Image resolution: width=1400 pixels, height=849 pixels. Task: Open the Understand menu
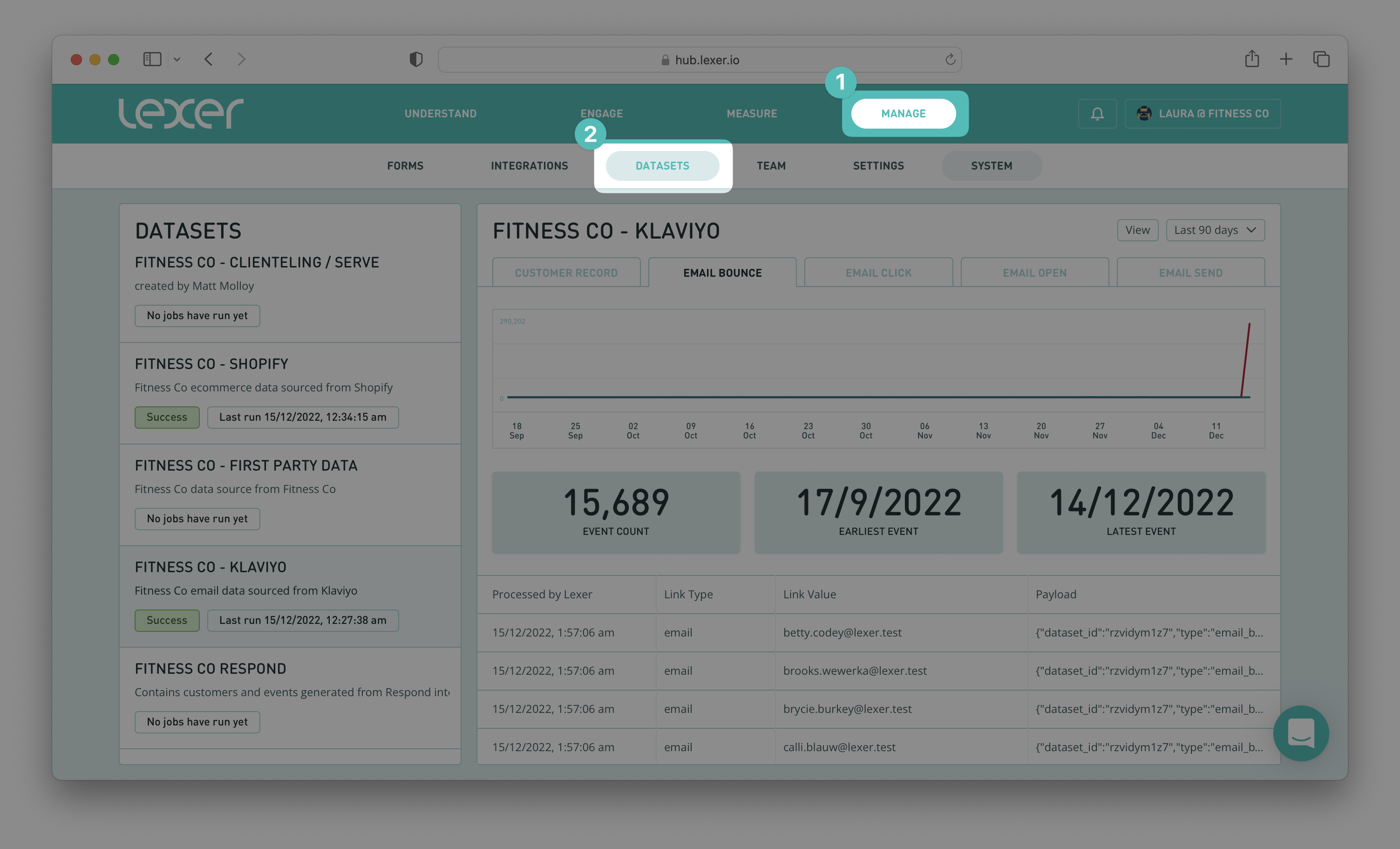coord(440,114)
